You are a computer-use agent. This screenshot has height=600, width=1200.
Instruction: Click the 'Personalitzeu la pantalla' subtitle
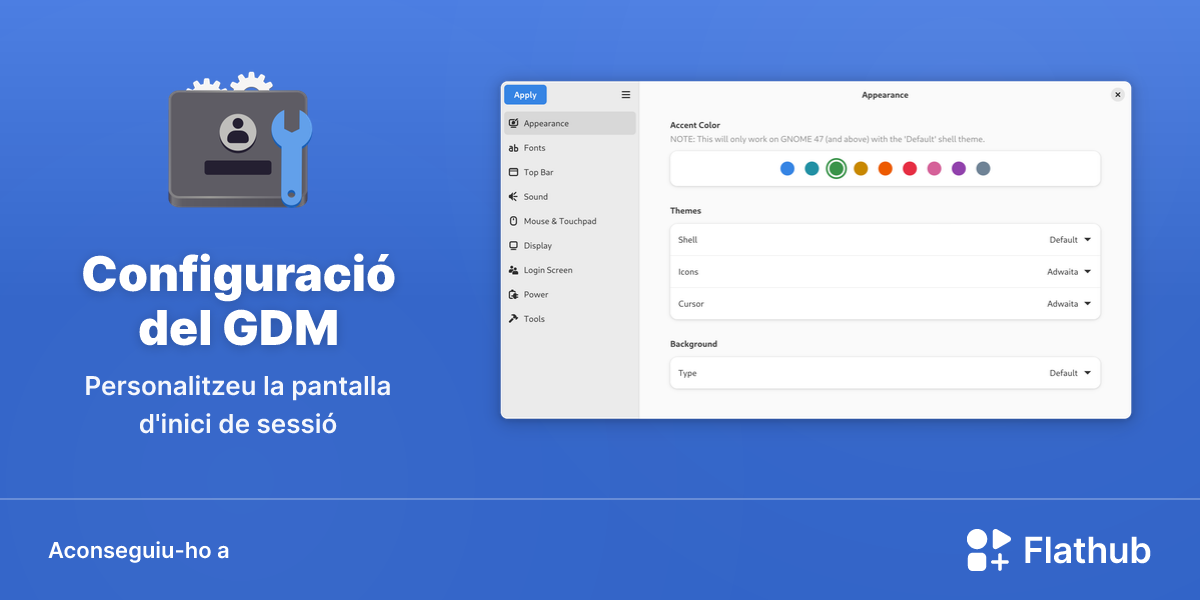238,386
